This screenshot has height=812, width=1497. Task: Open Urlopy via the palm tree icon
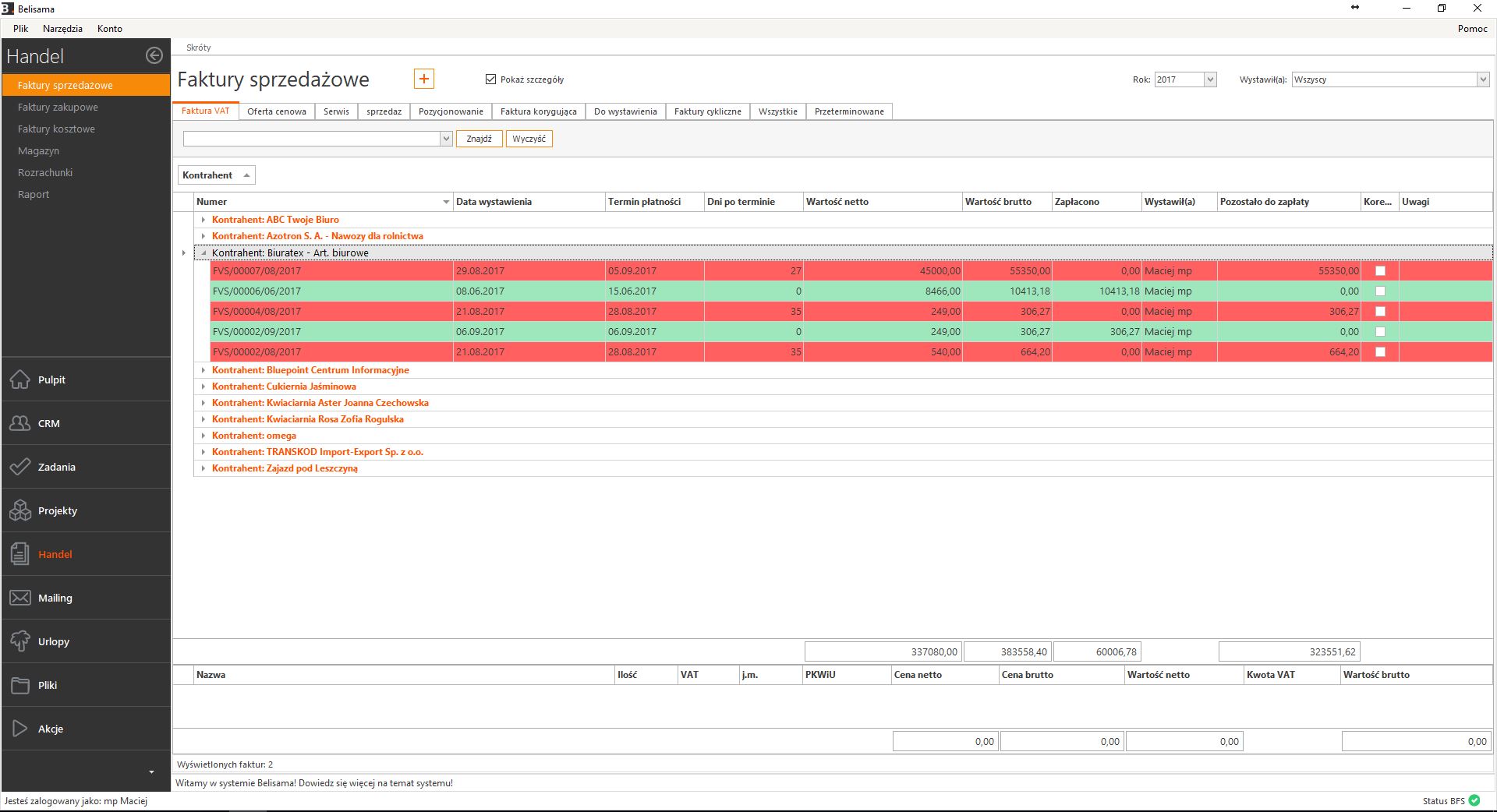[x=20, y=641]
